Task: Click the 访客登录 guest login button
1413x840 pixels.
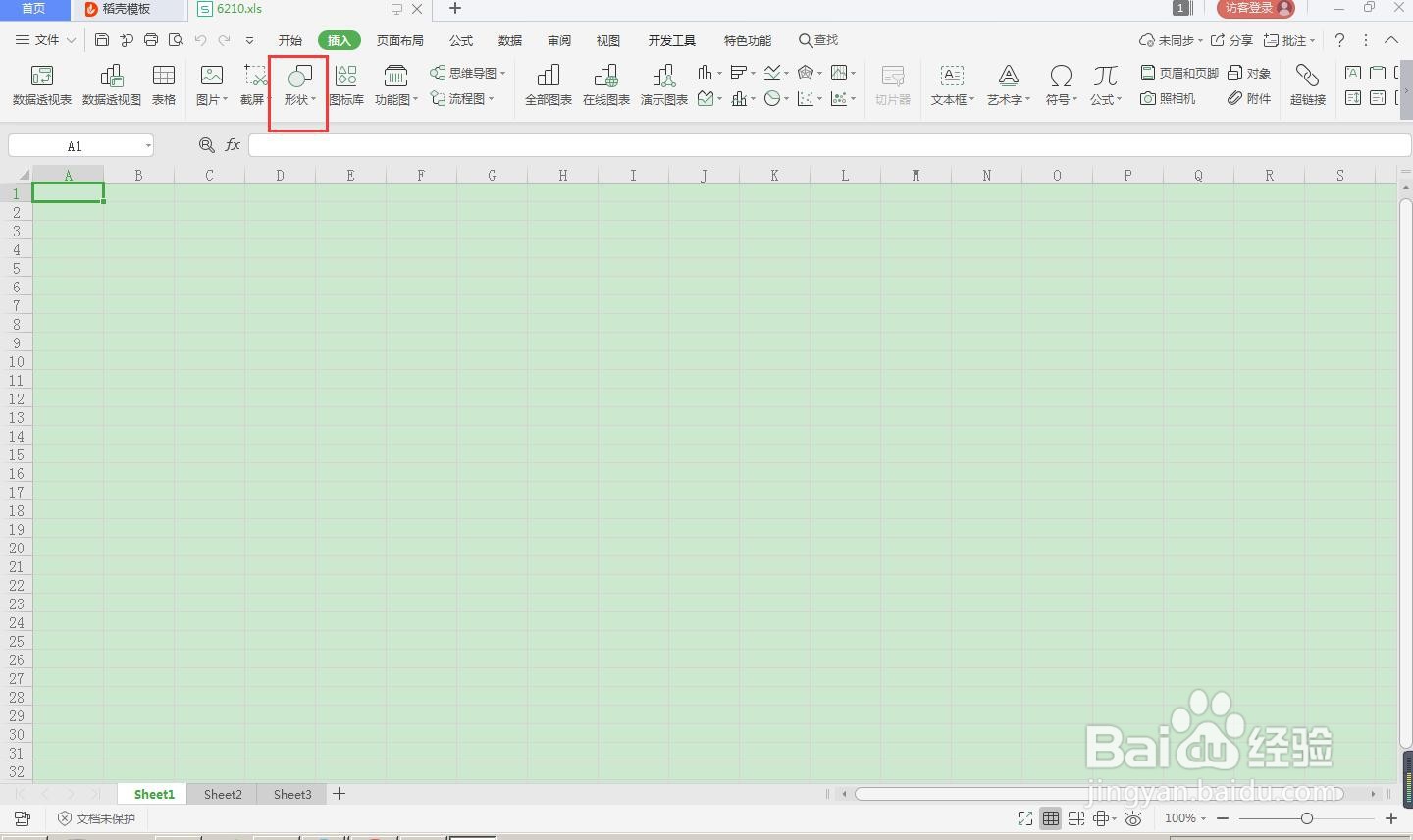Action: click(x=1256, y=8)
